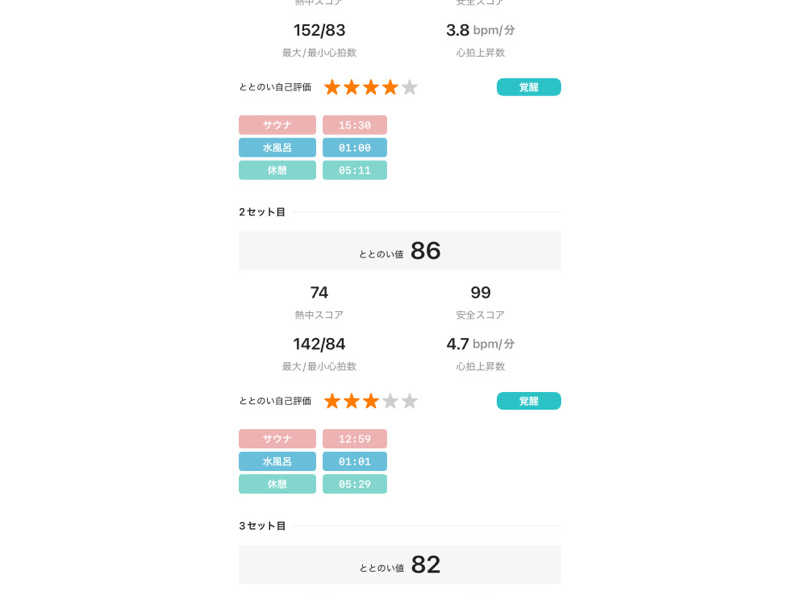This screenshot has height=600, width=800.
Task: Open the ととのい値 82 score panel
Action: pos(400,565)
